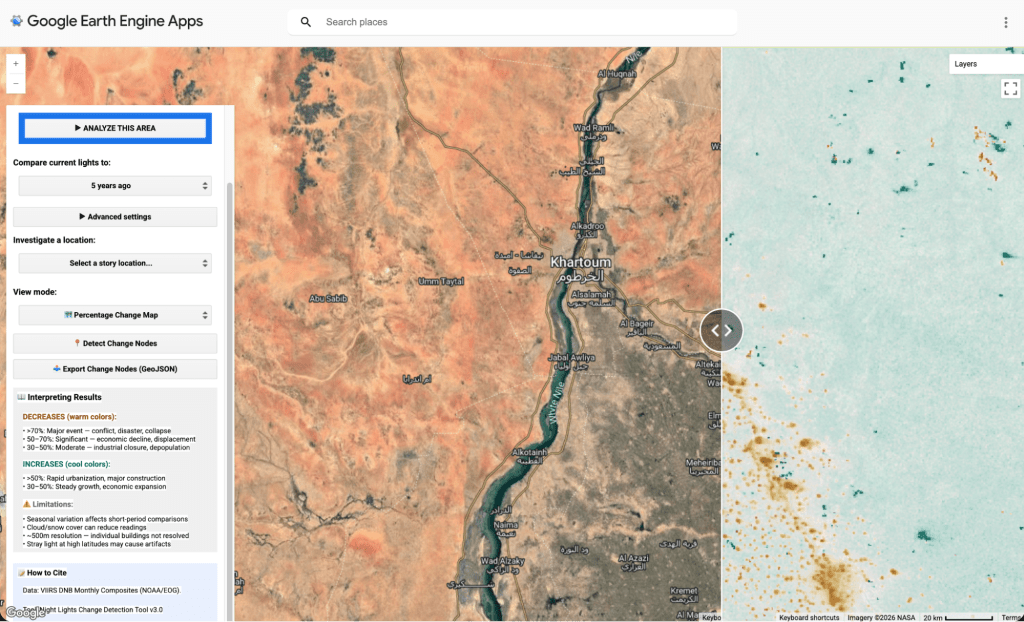1024x622 pixels.
Task: Click the 'Compare current lights to:' label
Action: point(62,163)
